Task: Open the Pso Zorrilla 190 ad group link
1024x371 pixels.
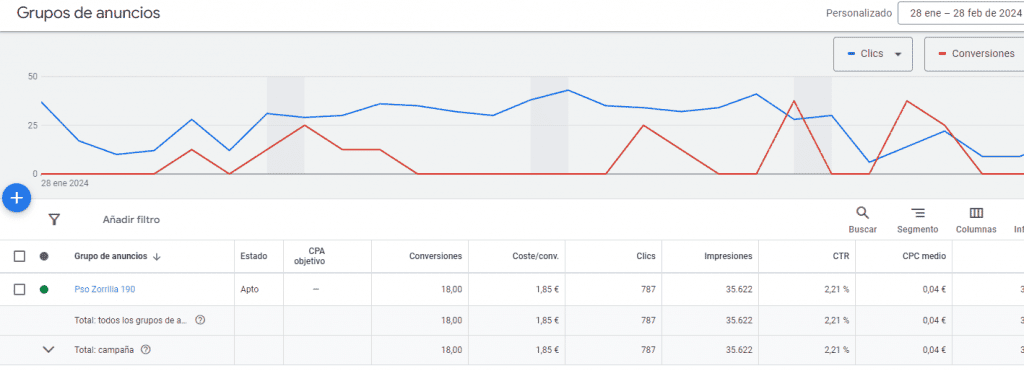Action: (x=104, y=289)
